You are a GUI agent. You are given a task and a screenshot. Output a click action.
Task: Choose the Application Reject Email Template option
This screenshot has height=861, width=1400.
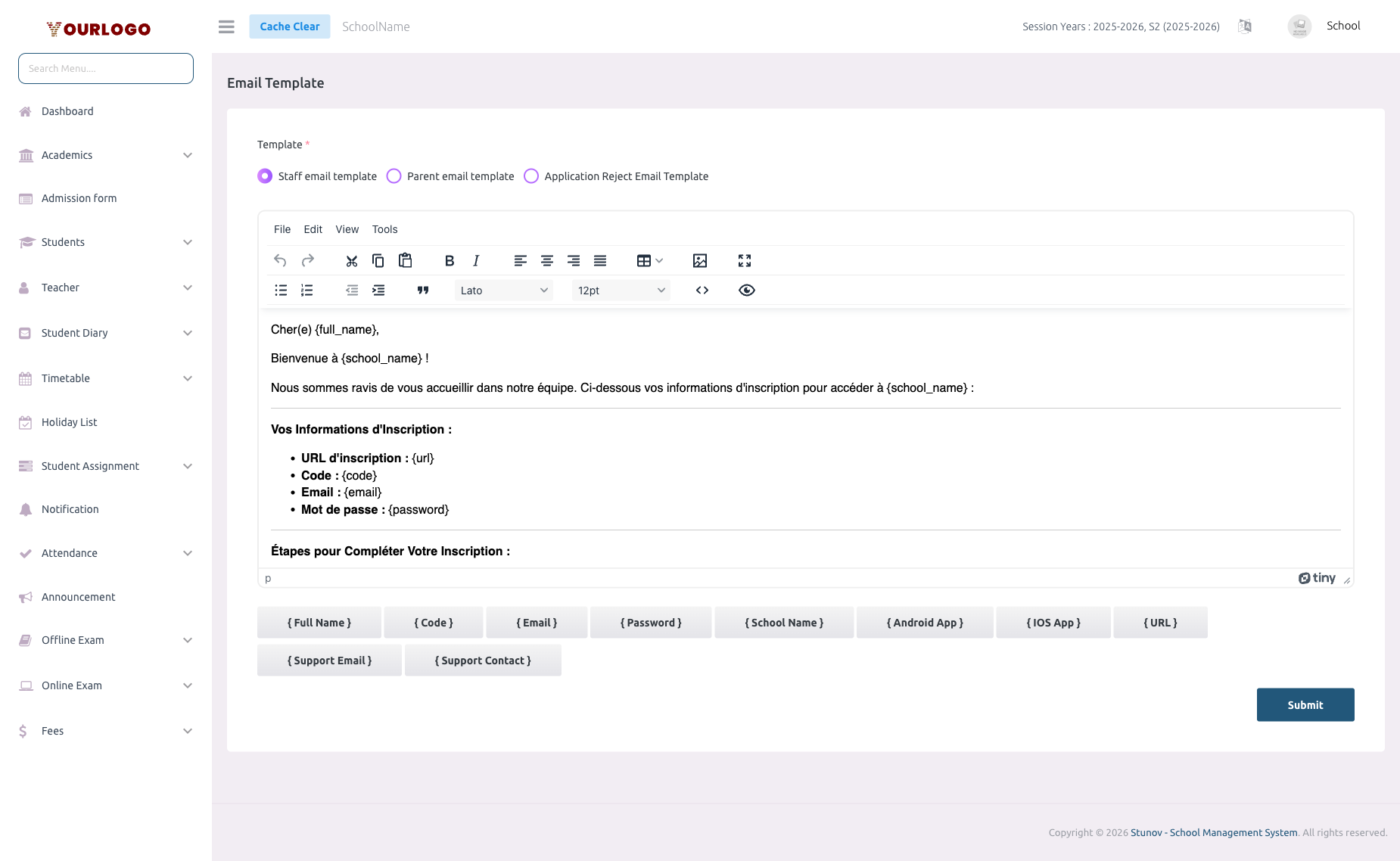pyautogui.click(x=531, y=176)
